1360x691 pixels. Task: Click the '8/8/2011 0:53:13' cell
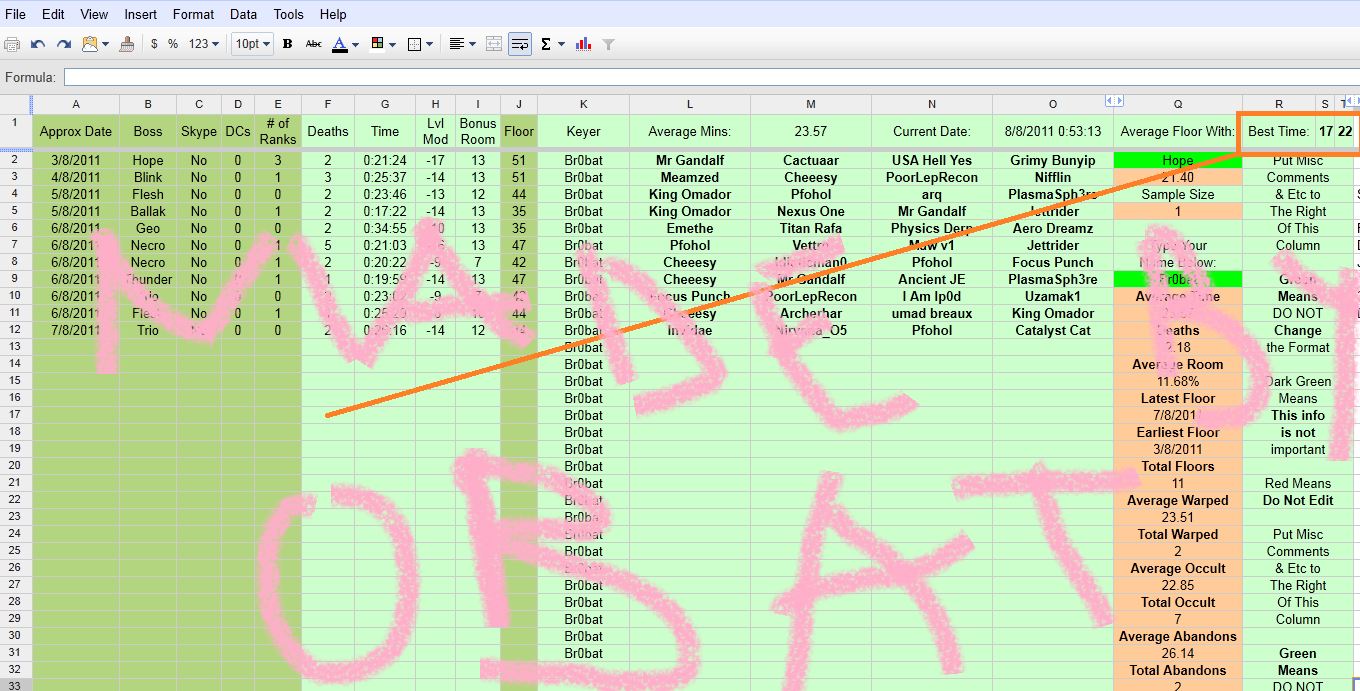coord(1052,132)
